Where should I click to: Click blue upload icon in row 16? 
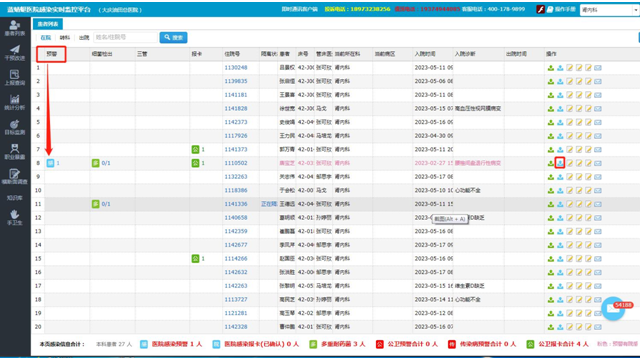pos(560,272)
